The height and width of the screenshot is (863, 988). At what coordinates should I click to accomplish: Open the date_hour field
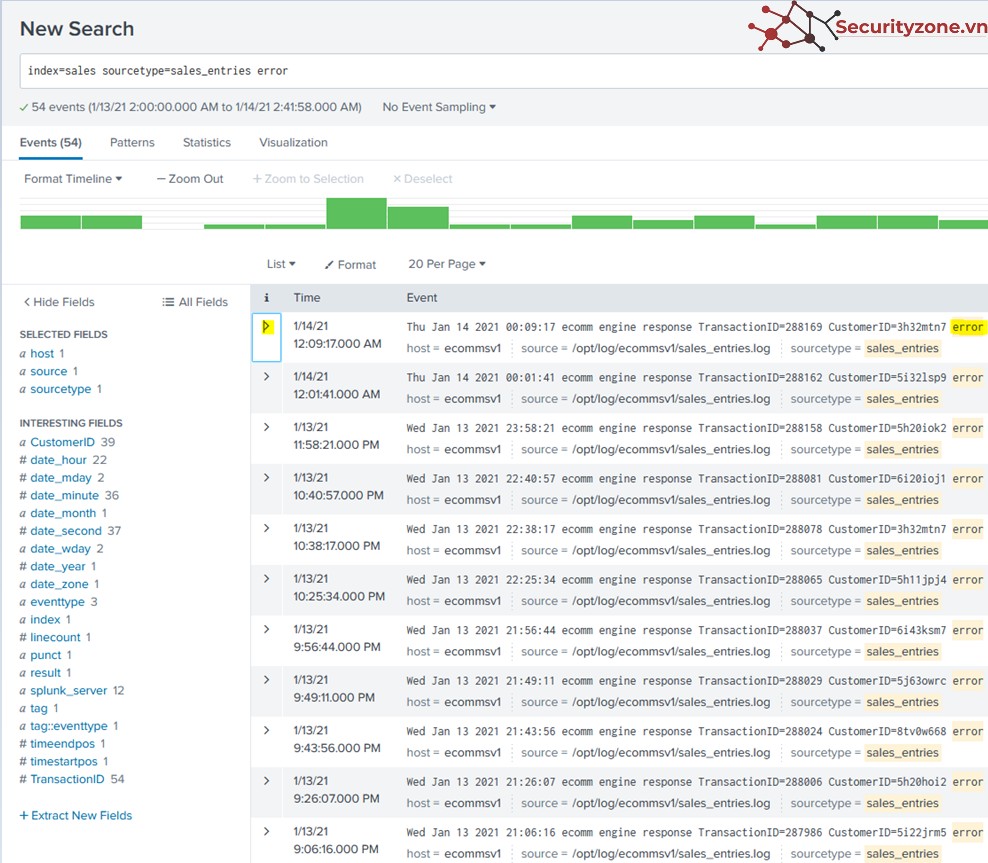59,460
